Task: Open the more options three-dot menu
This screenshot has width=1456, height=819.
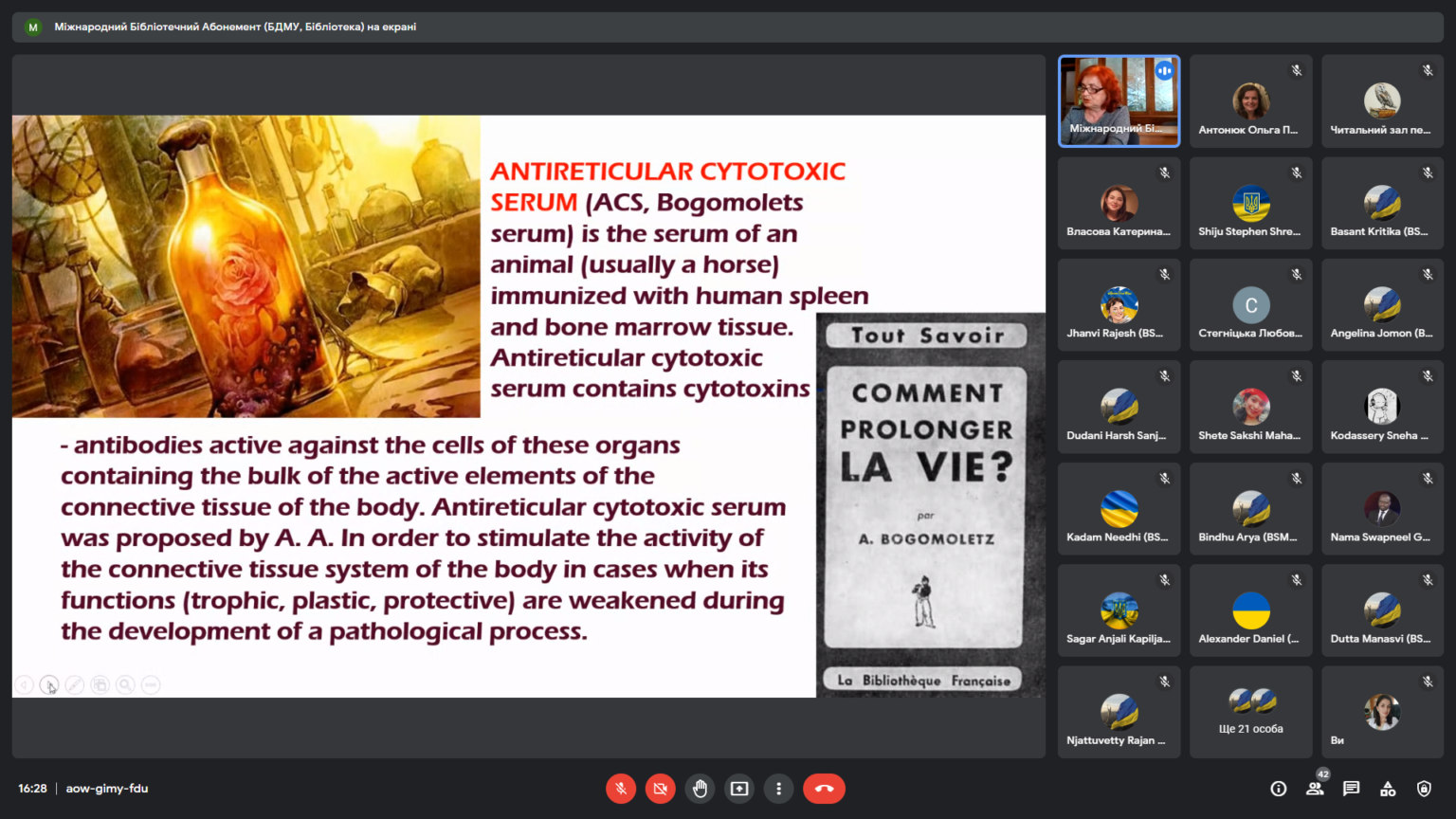Action: (x=778, y=789)
